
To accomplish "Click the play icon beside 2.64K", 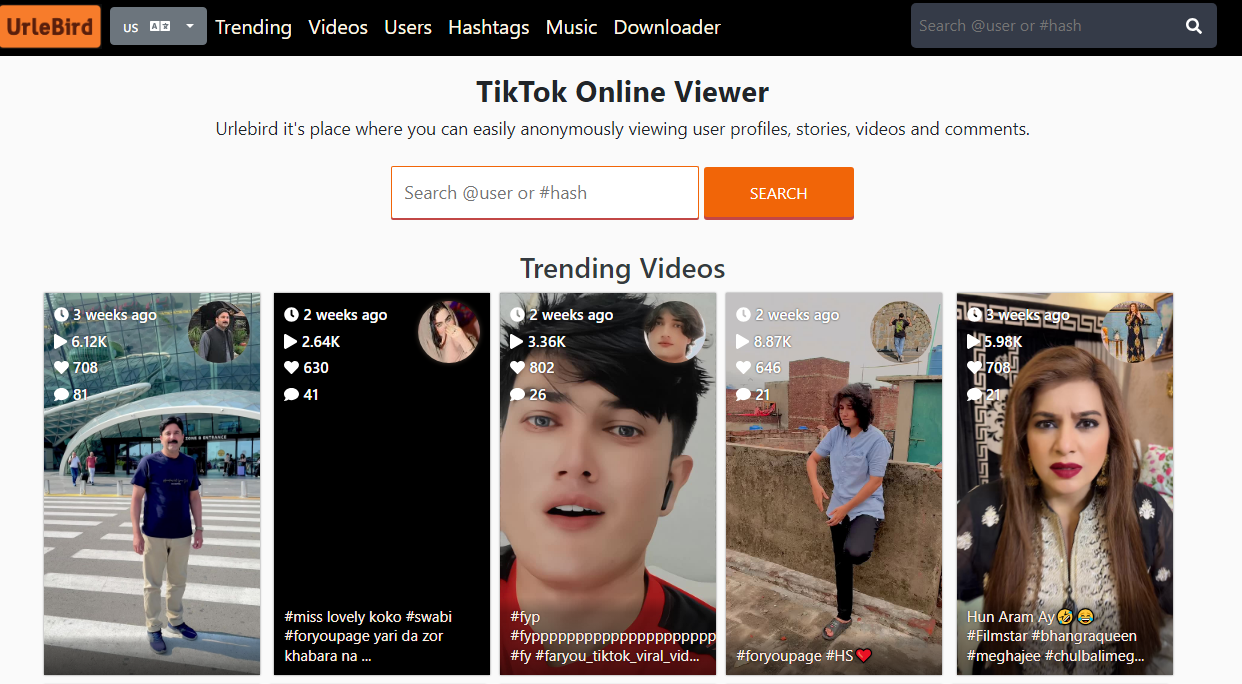I will [x=291, y=341].
